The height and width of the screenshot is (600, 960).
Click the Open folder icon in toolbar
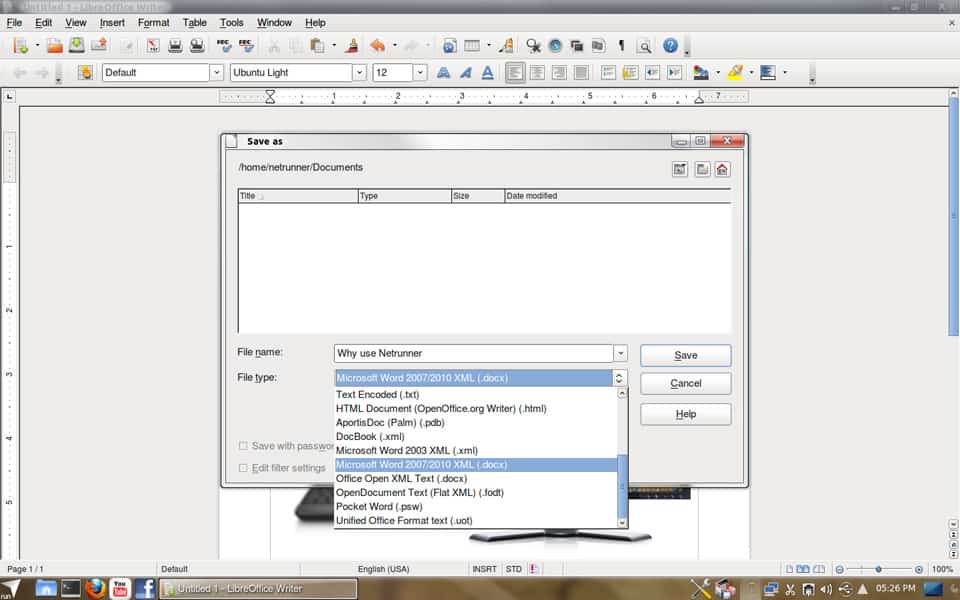click(55, 46)
